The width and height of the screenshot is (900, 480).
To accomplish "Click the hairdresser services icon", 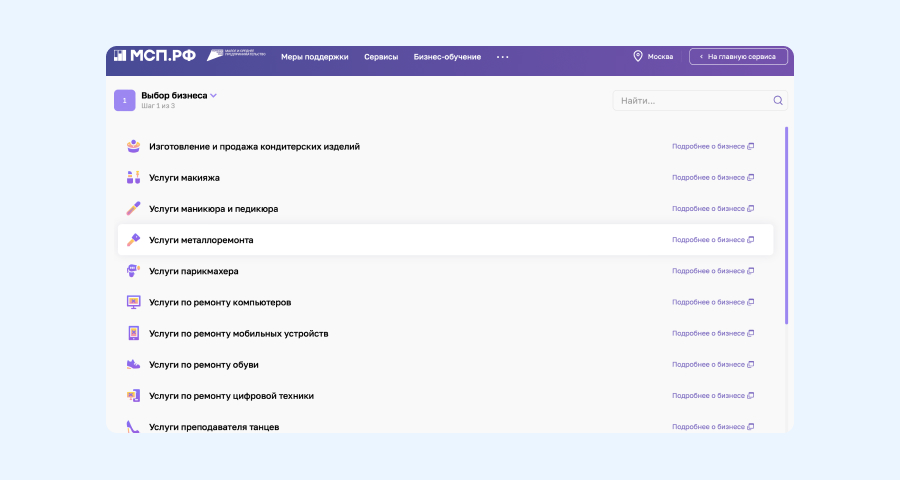I will [133, 271].
